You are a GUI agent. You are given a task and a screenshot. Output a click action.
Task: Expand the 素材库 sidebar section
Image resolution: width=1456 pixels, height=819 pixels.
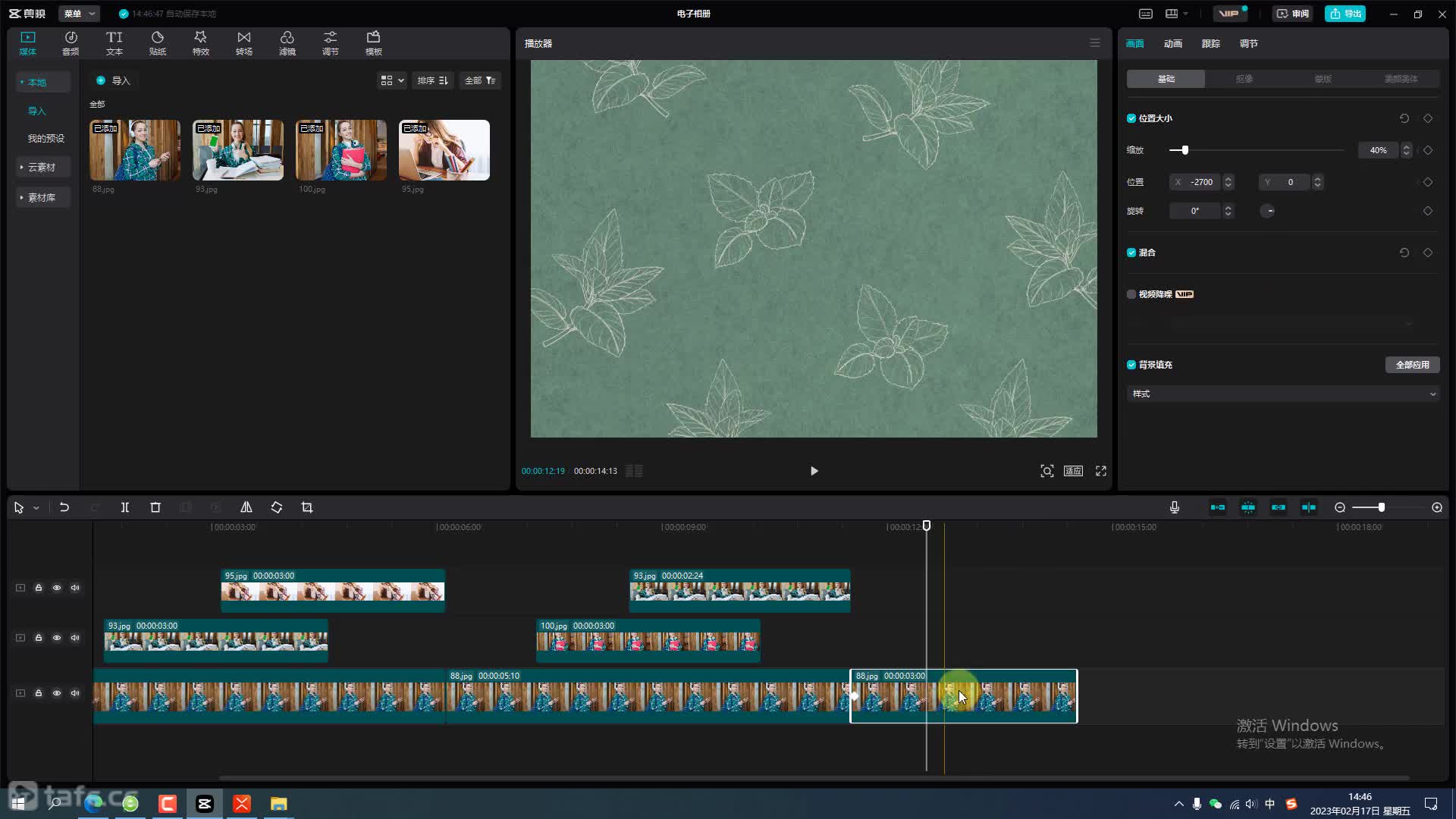(43, 197)
